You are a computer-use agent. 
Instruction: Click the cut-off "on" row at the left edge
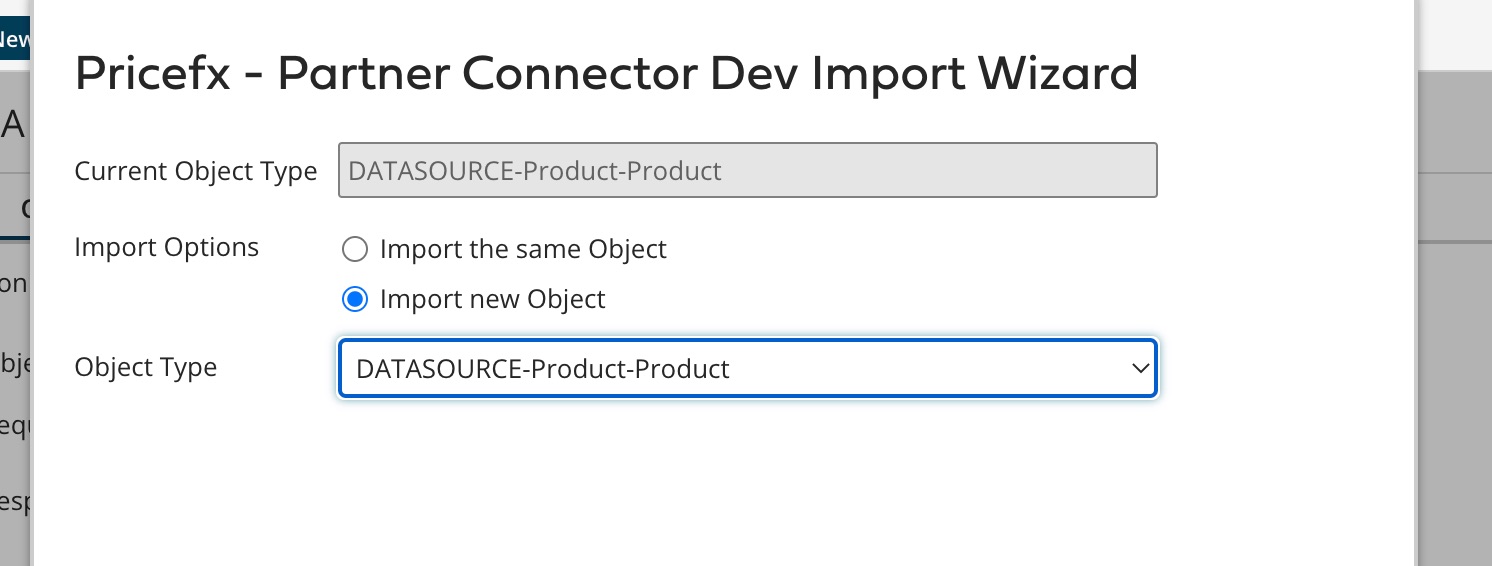(14, 283)
